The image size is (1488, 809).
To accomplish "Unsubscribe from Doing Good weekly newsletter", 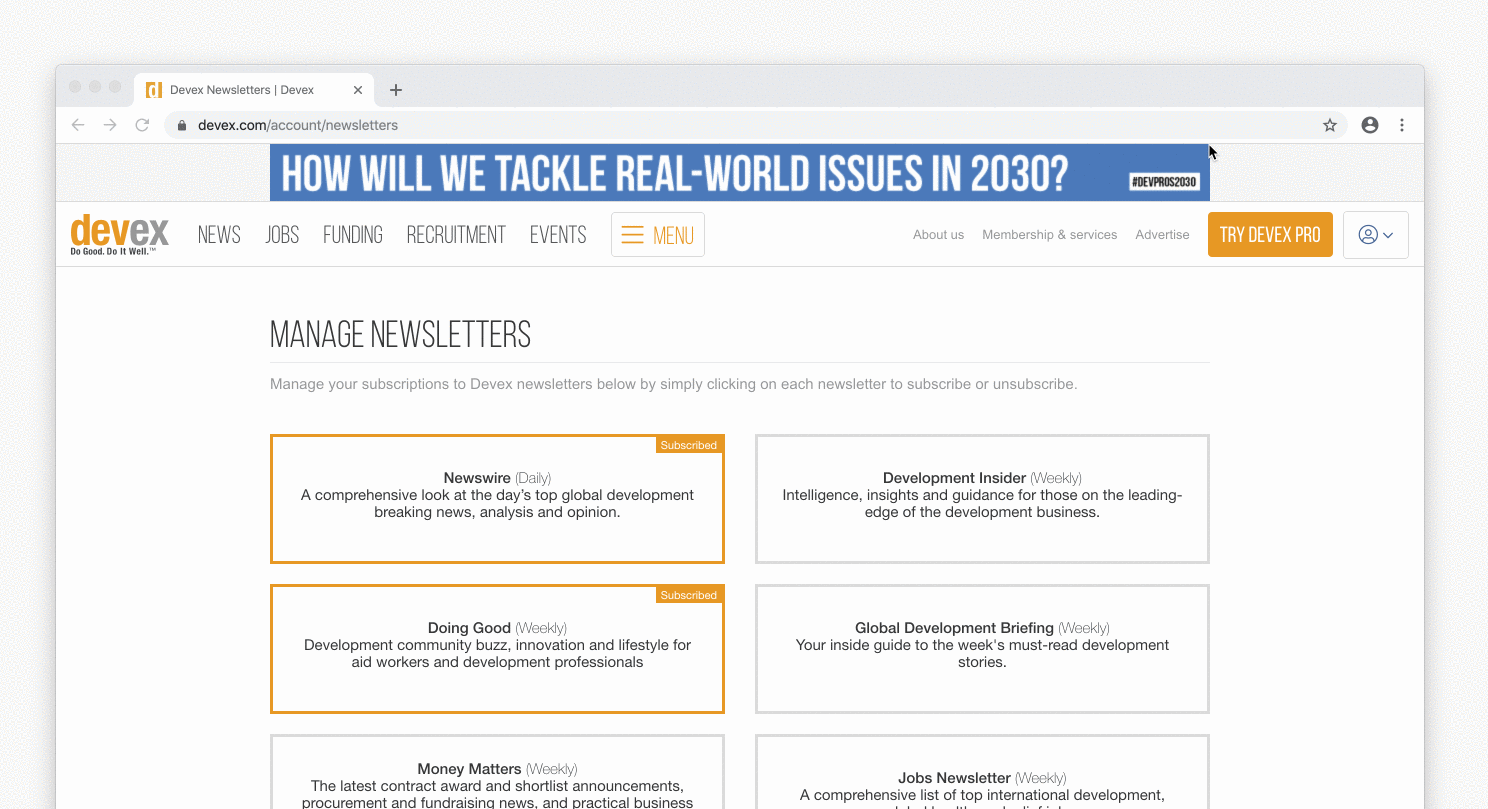I will coord(497,649).
